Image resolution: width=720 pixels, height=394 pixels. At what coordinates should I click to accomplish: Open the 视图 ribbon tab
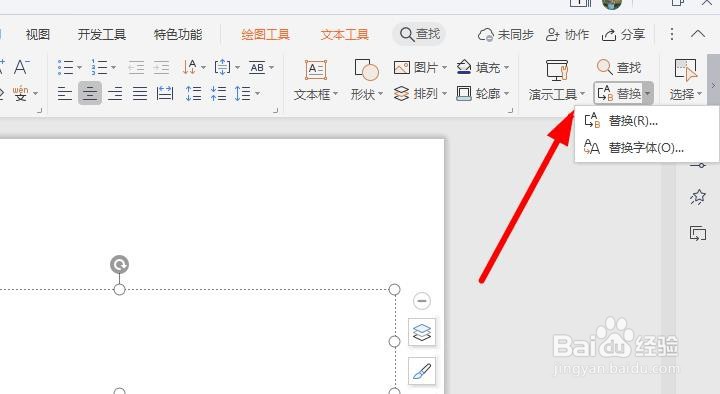pos(38,34)
